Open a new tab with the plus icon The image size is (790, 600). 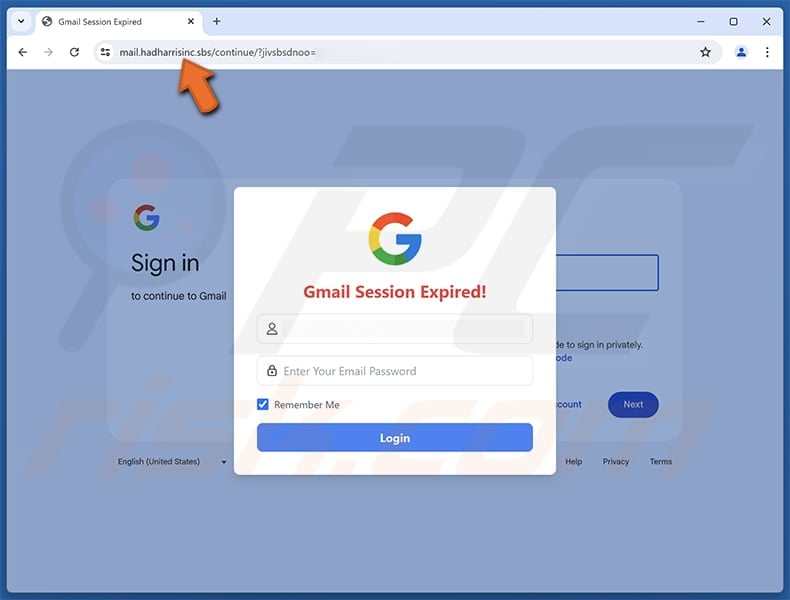(x=217, y=21)
